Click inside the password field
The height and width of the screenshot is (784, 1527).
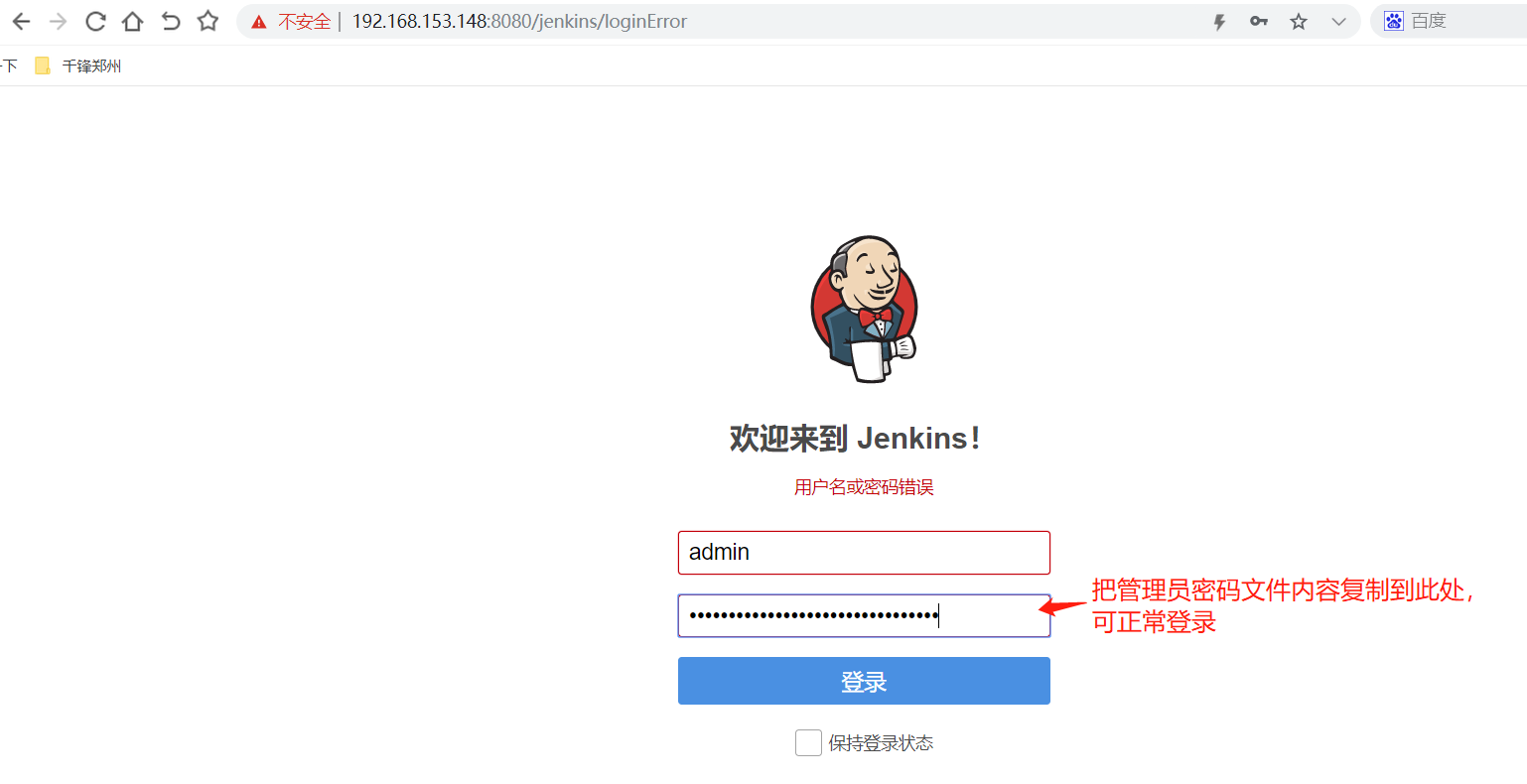[864, 615]
